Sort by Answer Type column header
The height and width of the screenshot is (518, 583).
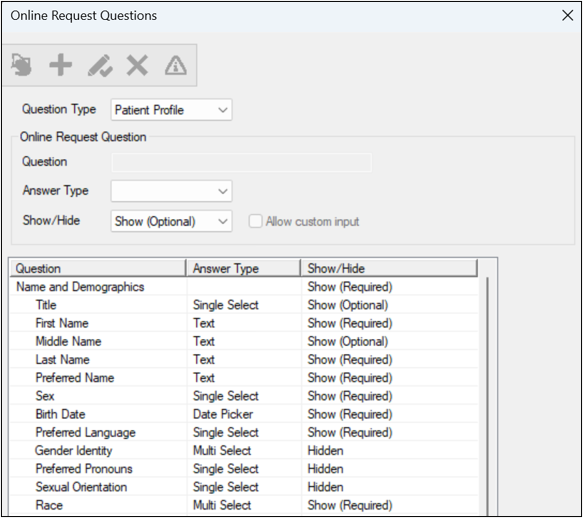coord(243,268)
